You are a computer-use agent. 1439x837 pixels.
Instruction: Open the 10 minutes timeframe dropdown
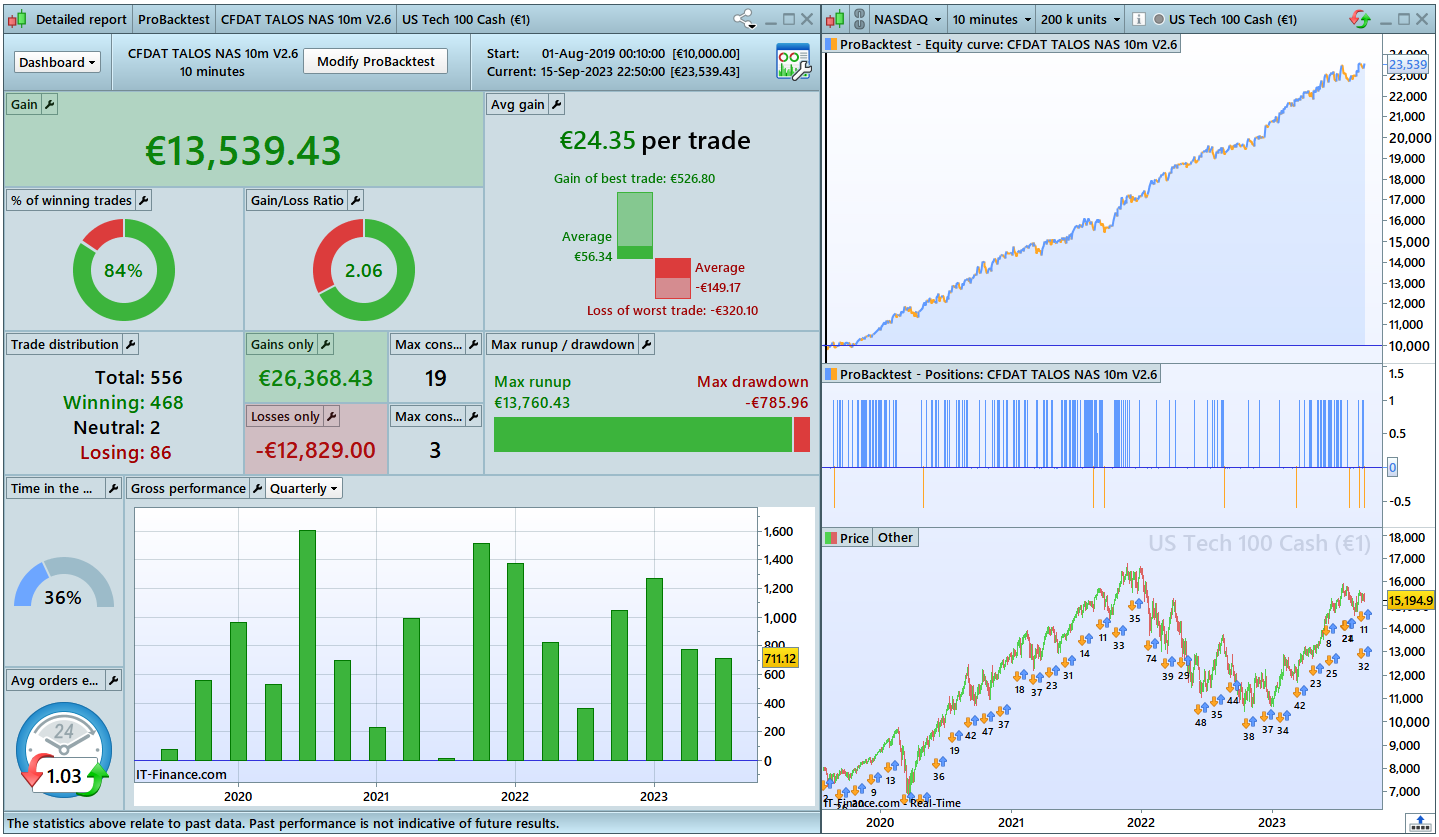pos(991,19)
